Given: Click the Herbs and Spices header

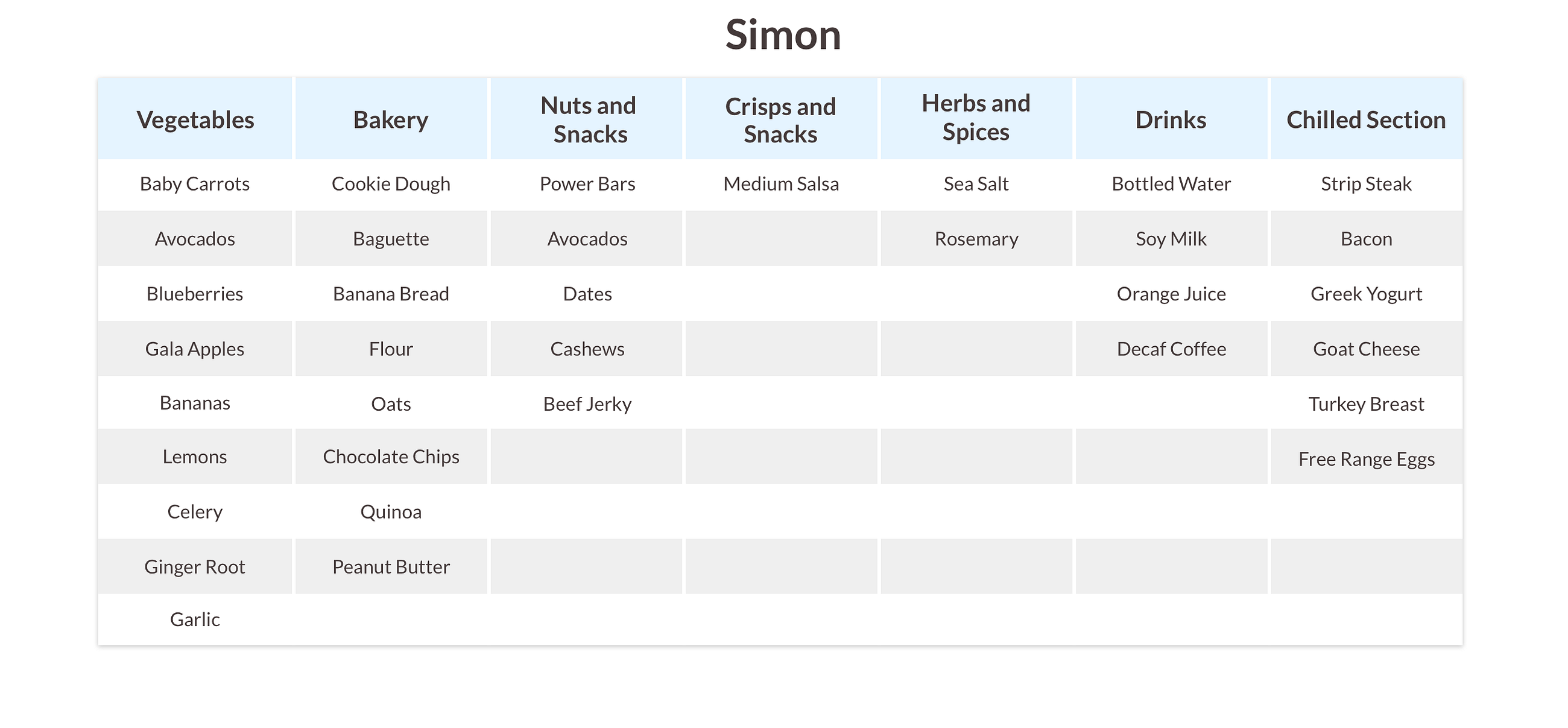Looking at the screenshot, I should (976, 119).
